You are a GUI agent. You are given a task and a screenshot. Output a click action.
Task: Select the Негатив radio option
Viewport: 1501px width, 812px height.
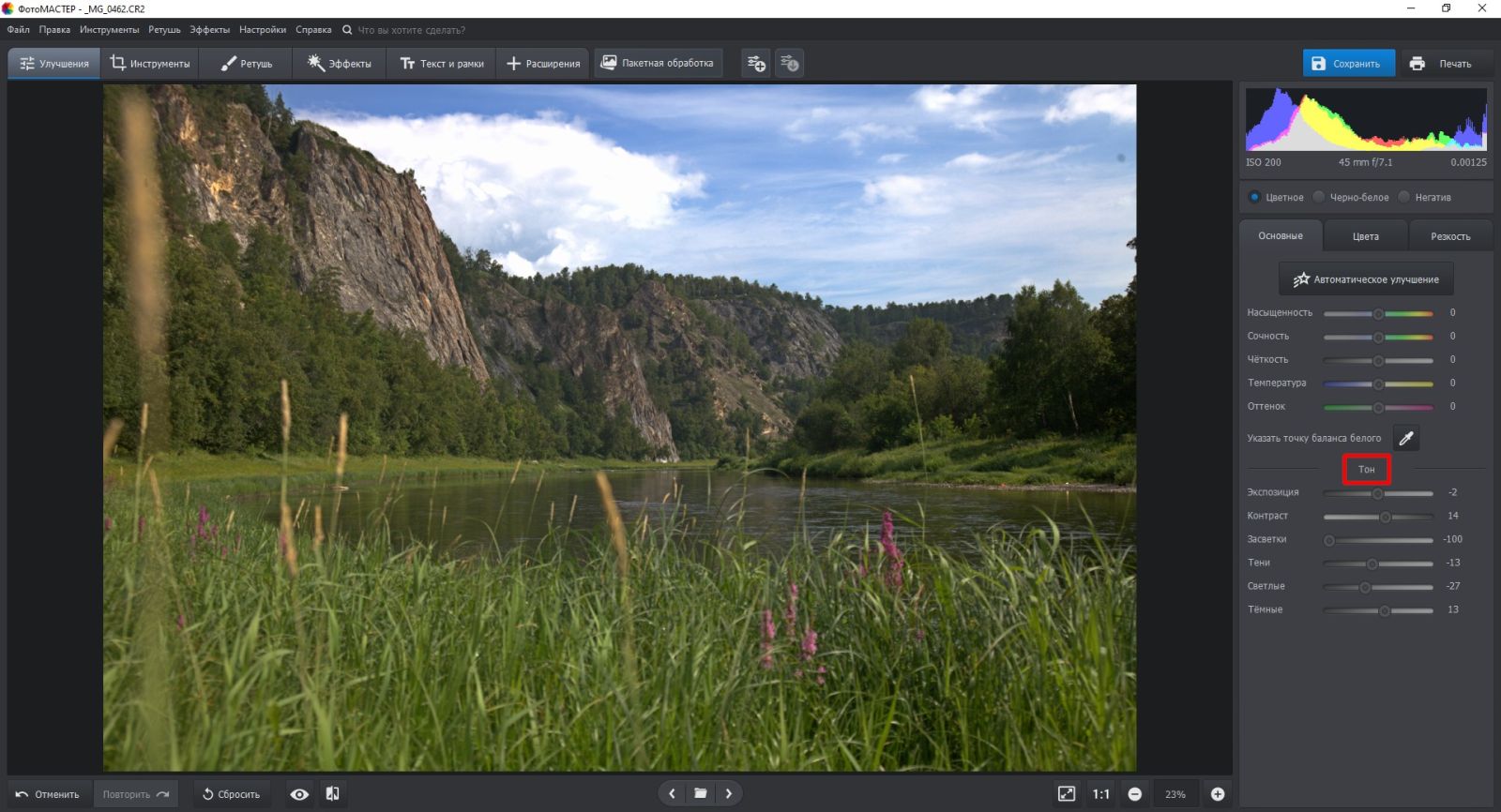[x=1404, y=197]
